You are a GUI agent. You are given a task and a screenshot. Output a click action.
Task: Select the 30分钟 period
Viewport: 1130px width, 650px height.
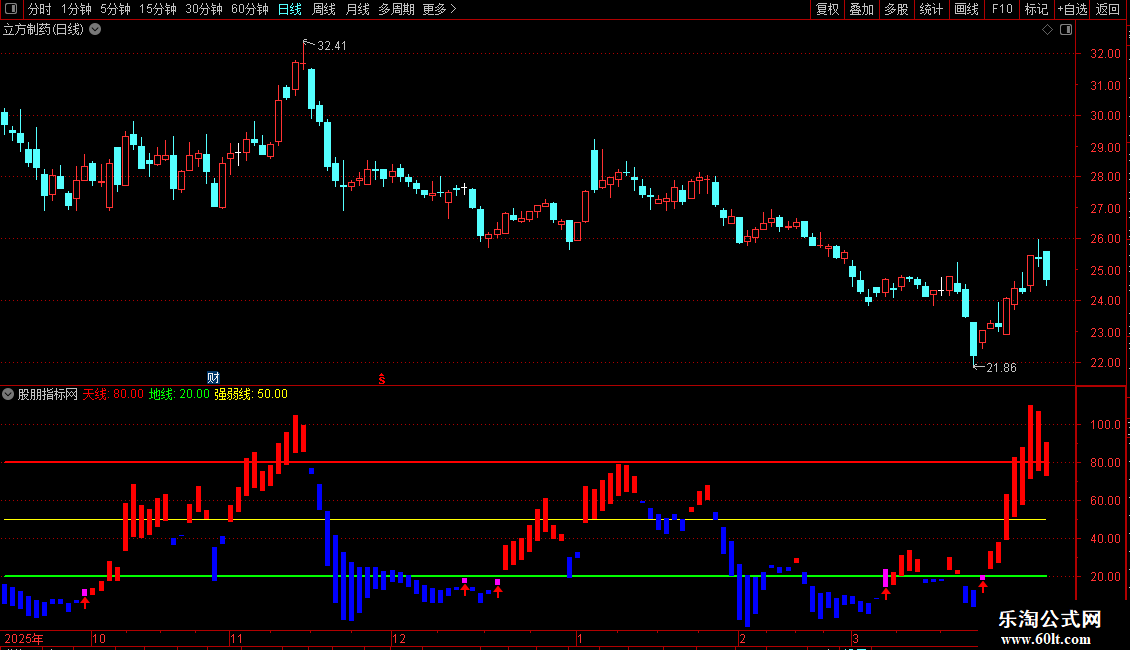(x=203, y=9)
